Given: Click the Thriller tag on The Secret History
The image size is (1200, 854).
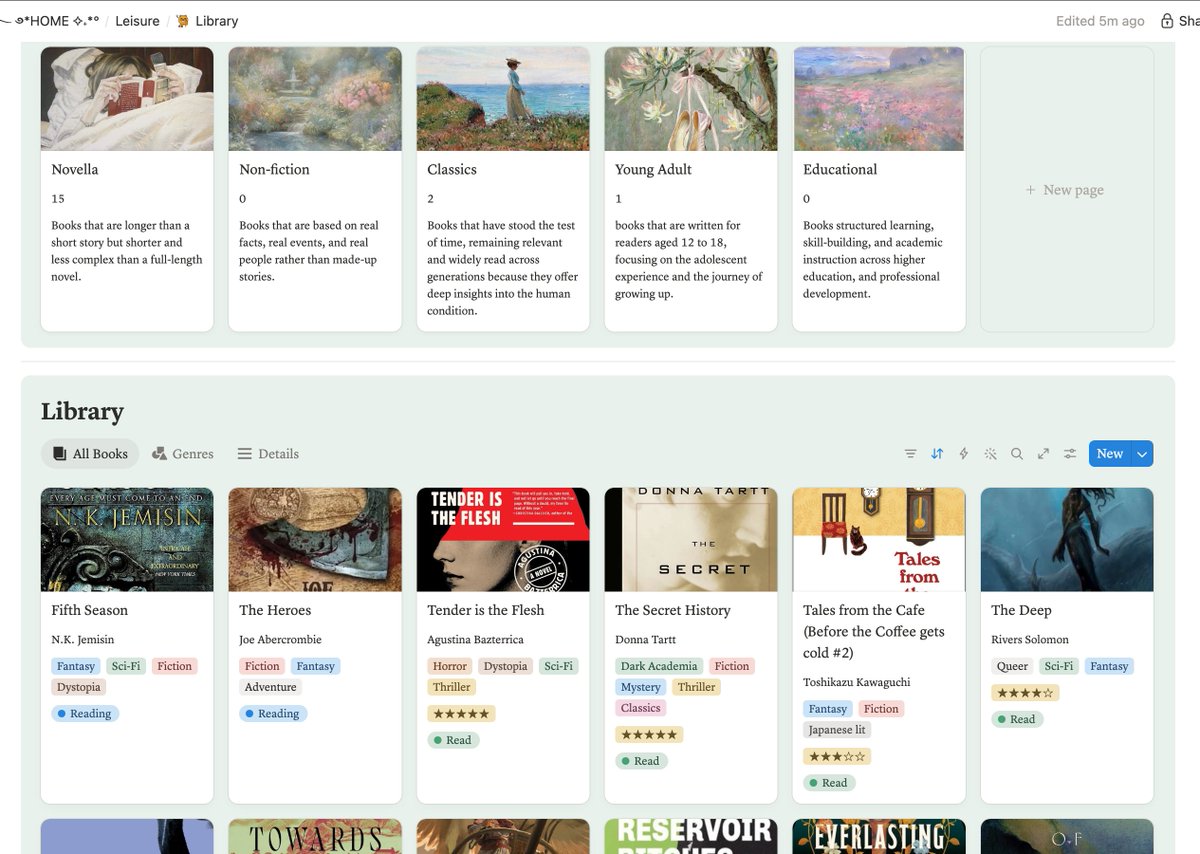Looking at the screenshot, I should (x=696, y=687).
